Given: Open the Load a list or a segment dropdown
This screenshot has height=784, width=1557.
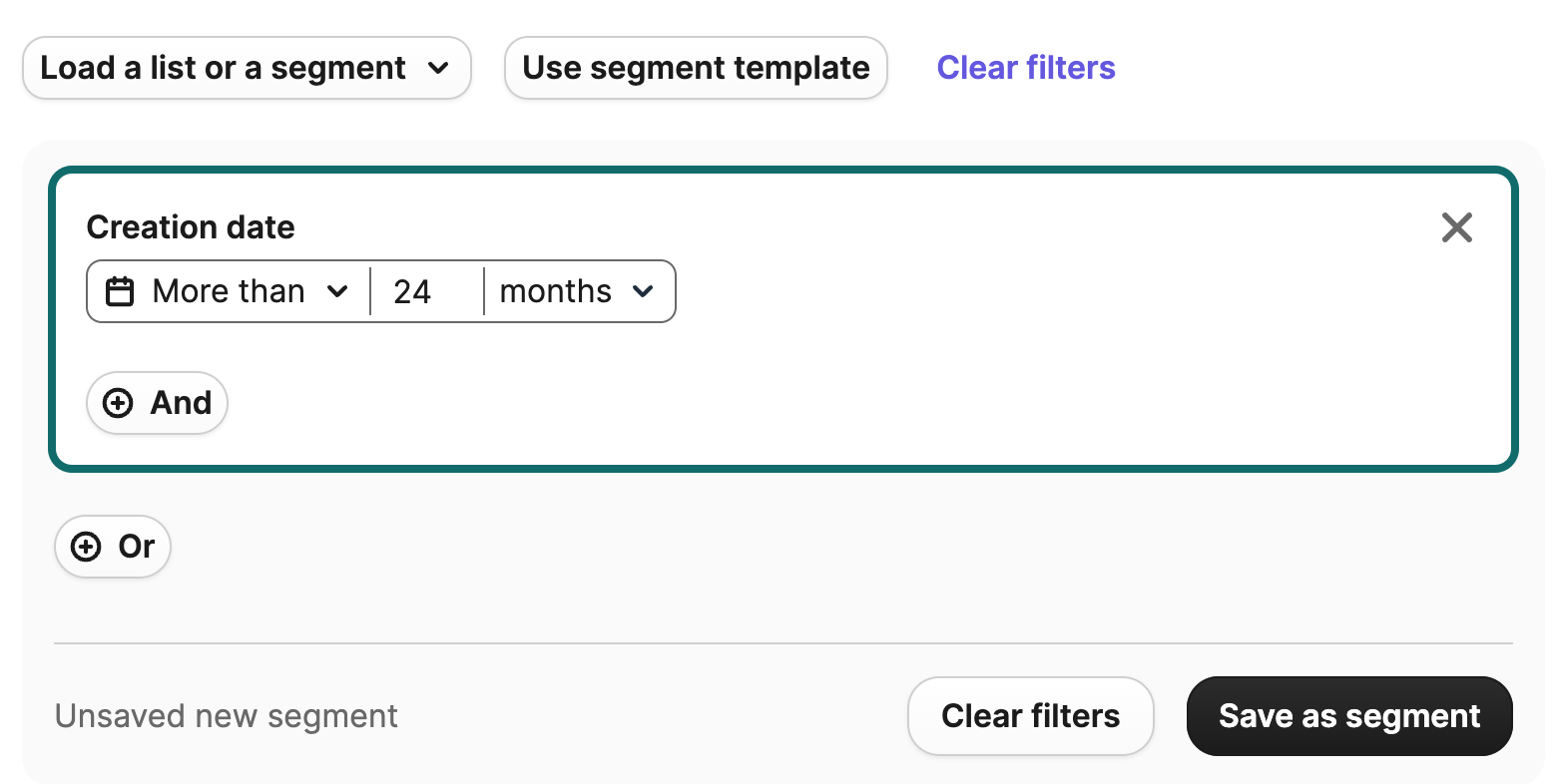Looking at the screenshot, I should click(x=246, y=69).
